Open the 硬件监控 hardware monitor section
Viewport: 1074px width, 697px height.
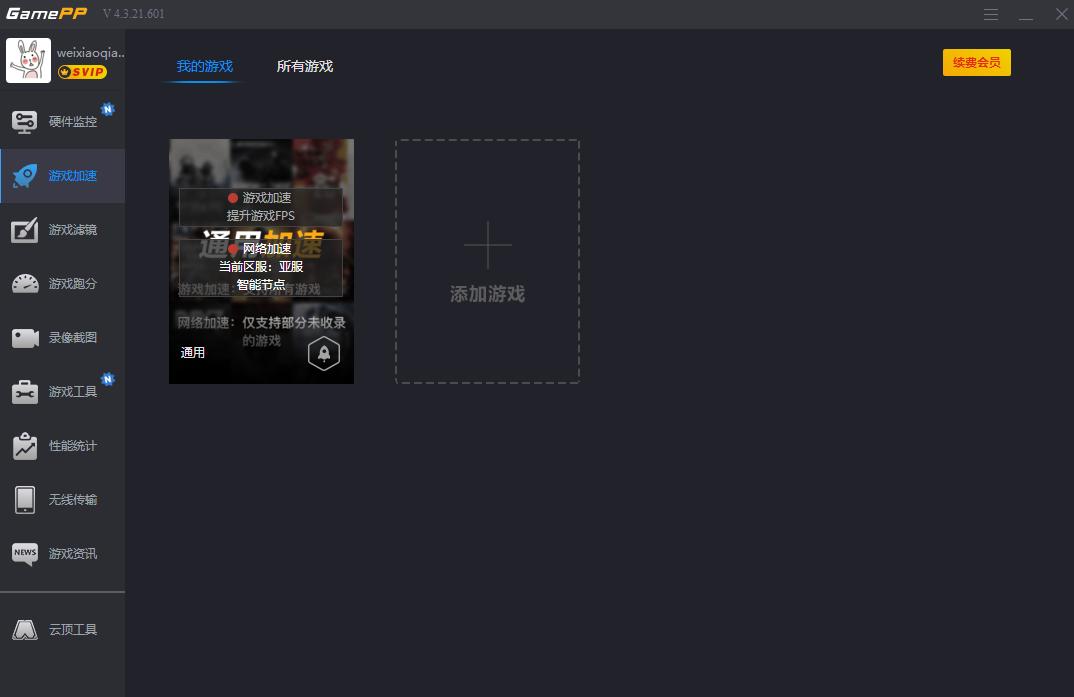point(62,122)
